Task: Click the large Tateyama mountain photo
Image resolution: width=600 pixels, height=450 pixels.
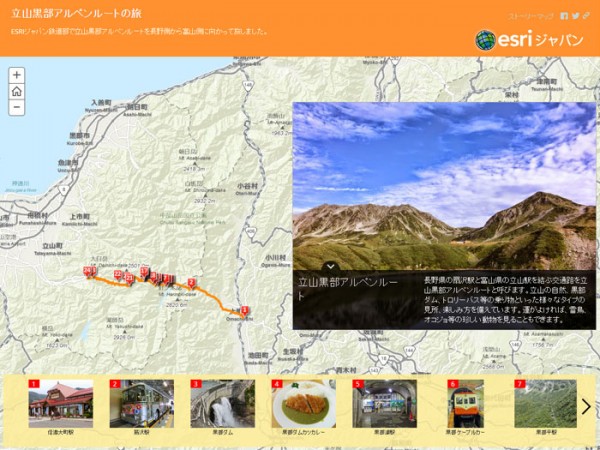Action: 444,186
